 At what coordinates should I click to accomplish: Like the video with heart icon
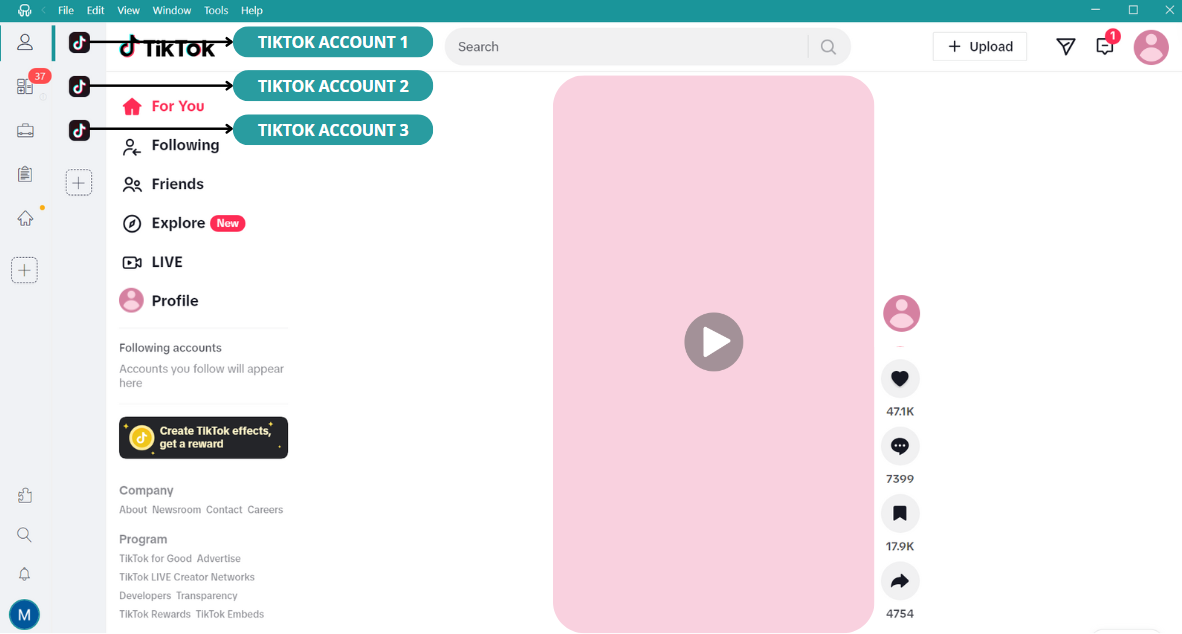[x=900, y=378]
